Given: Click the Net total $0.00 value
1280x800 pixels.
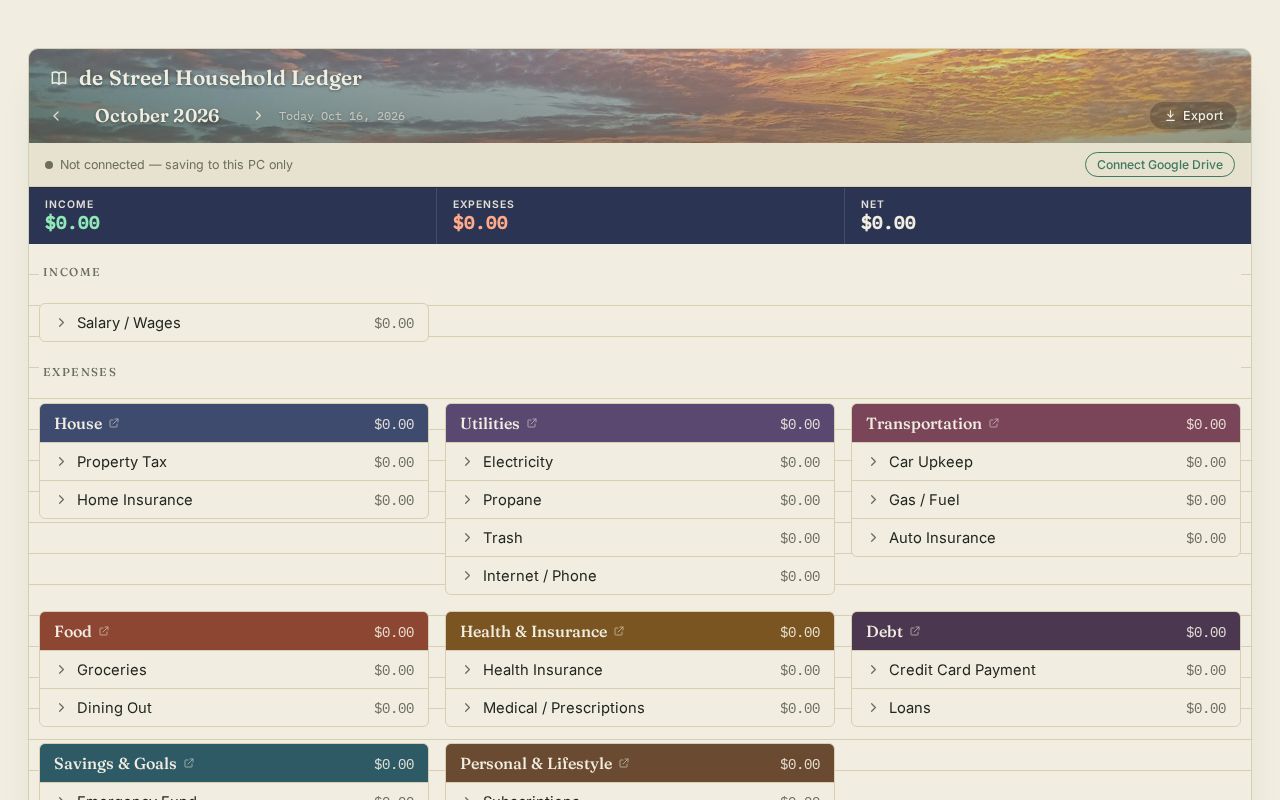Looking at the screenshot, I should click(888, 223).
